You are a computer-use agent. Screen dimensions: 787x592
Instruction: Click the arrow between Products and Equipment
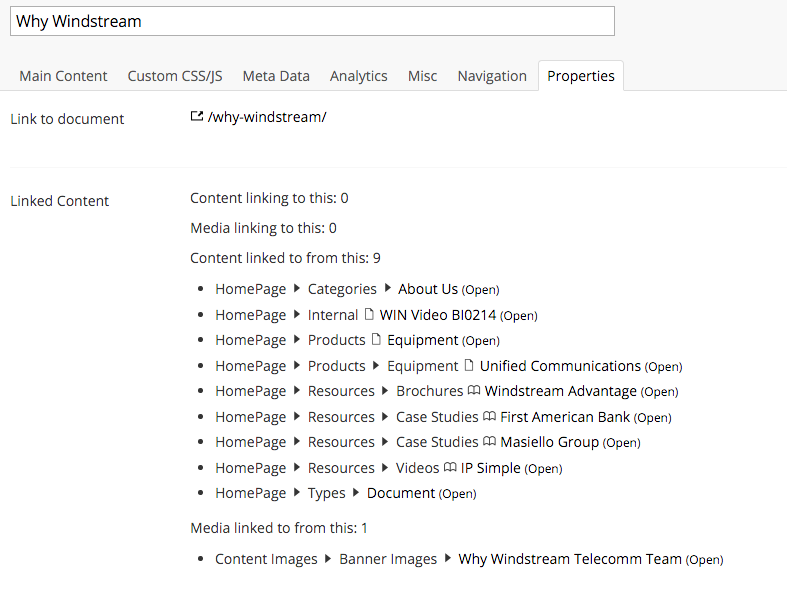pyautogui.click(x=376, y=365)
